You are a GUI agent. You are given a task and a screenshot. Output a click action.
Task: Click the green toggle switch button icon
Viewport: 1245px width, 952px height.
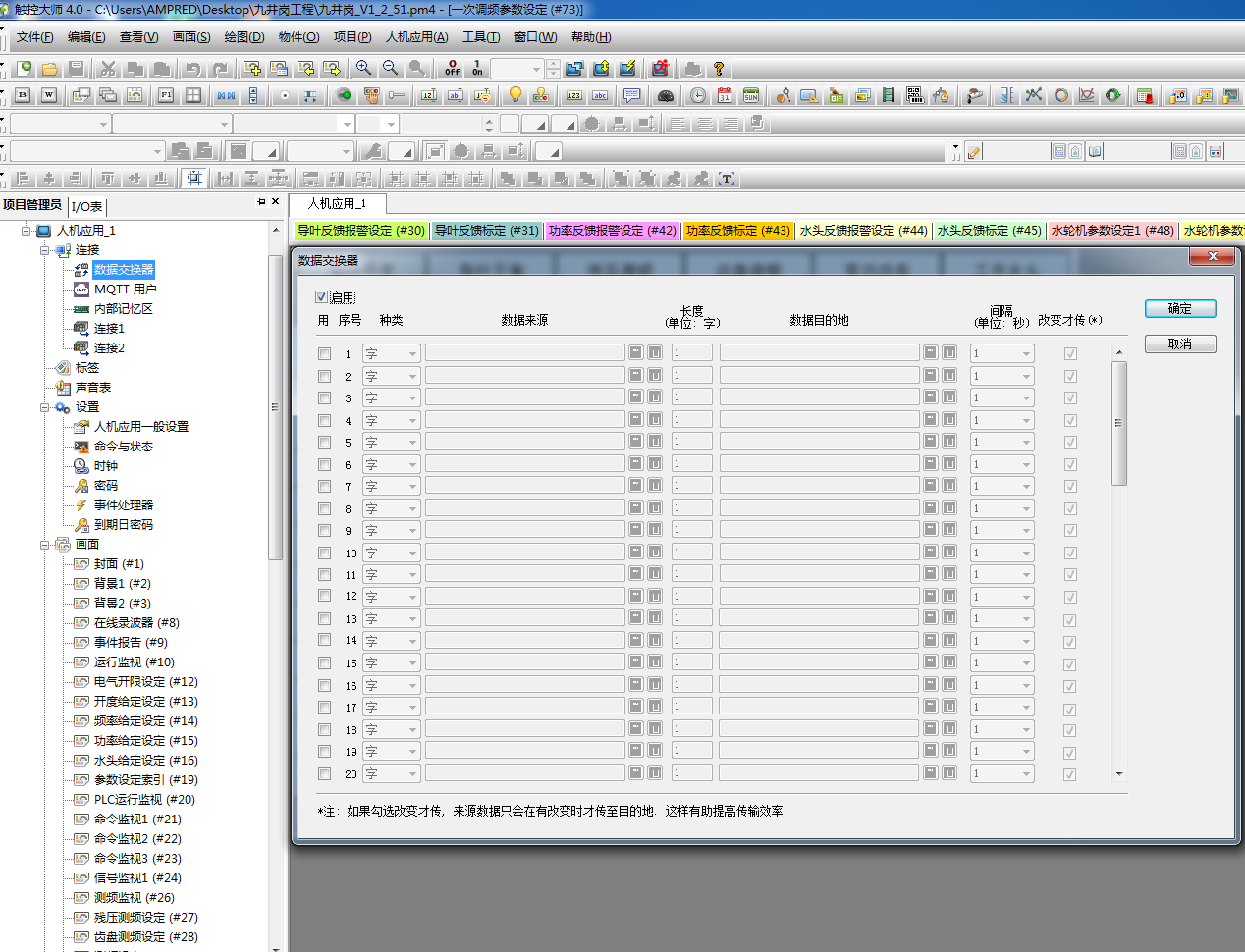pos(344,95)
